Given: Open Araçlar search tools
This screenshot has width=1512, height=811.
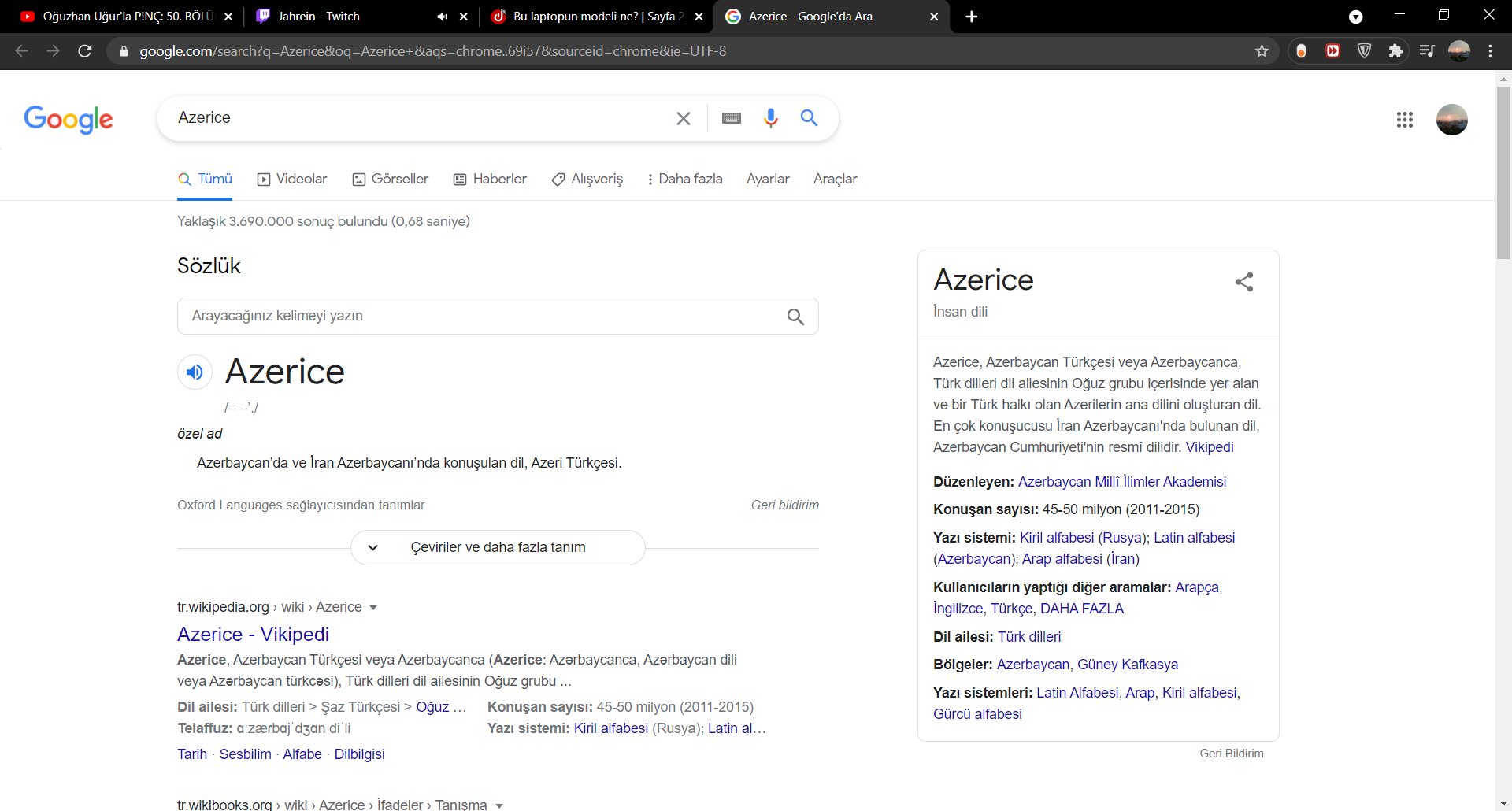Looking at the screenshot, I should point(836,180).
